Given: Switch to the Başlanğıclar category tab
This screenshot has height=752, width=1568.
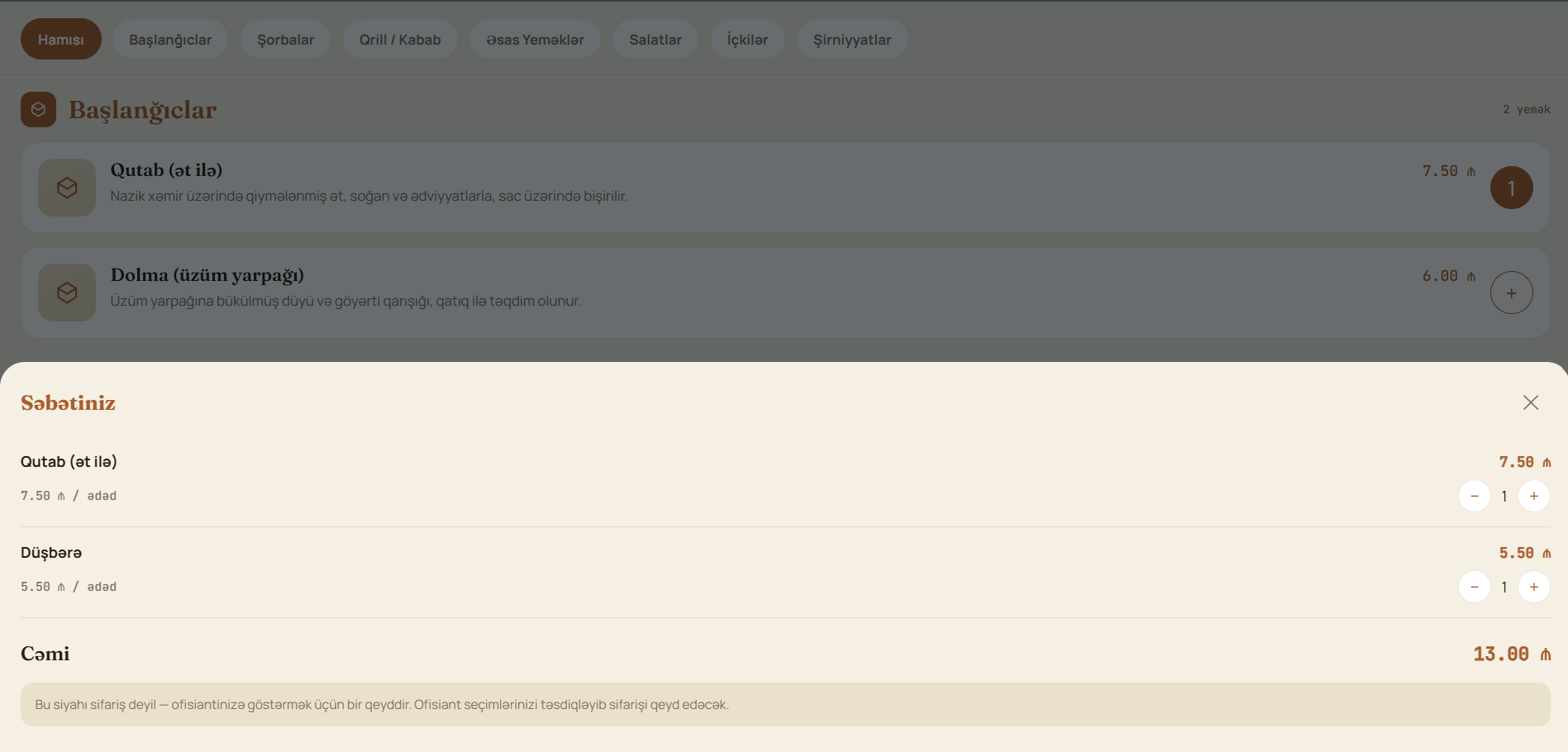Looking at the screenshot, I should point(170,40).
